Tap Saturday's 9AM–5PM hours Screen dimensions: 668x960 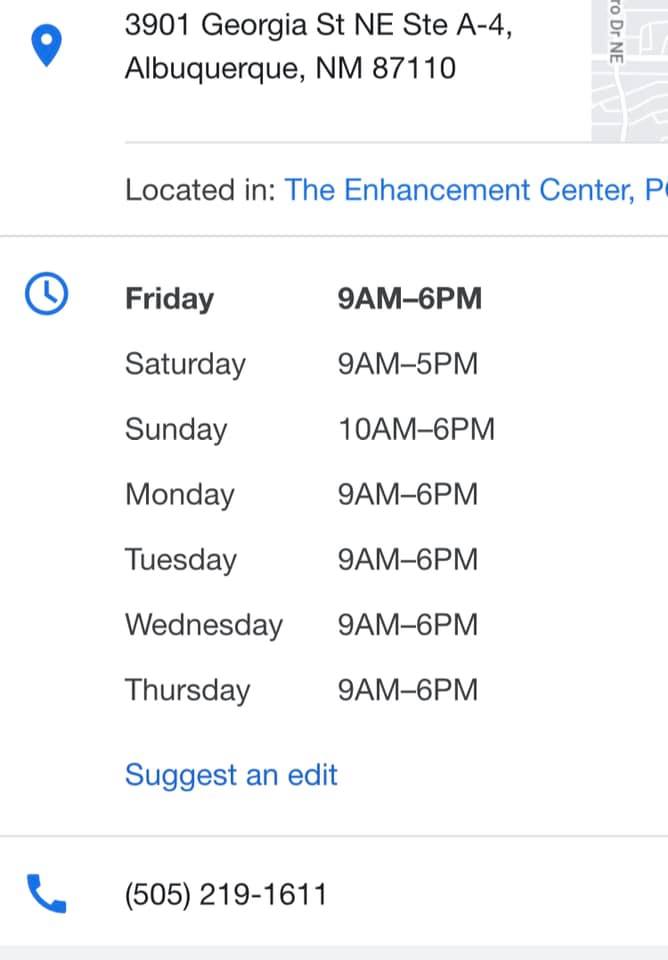click(x=408, y=364)
